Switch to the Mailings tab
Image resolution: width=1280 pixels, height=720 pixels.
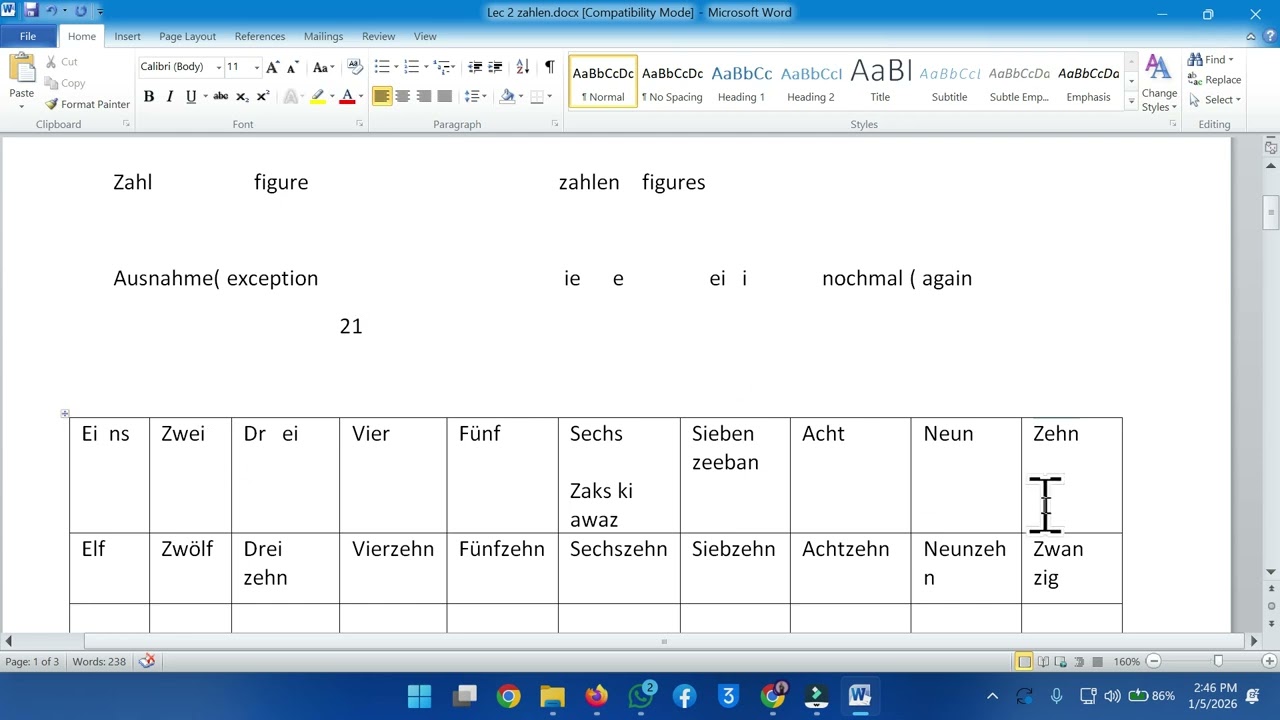[x=323, y=36]
